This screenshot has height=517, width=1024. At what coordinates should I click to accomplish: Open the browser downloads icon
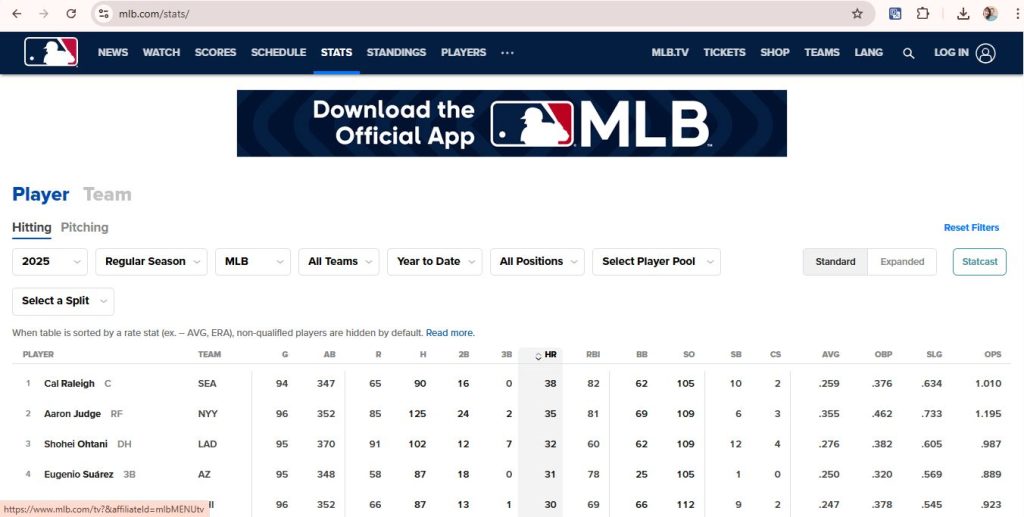click(x=963, y=14)
